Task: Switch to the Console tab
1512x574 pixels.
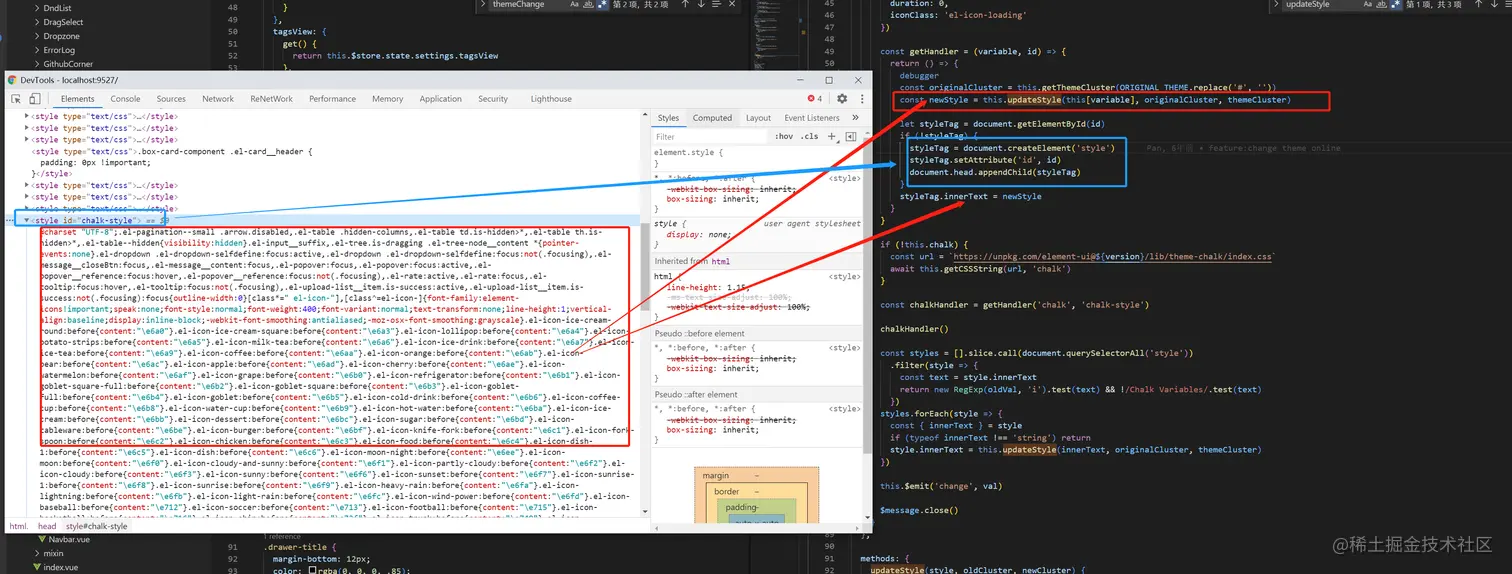Action: [x=125, y=99]
